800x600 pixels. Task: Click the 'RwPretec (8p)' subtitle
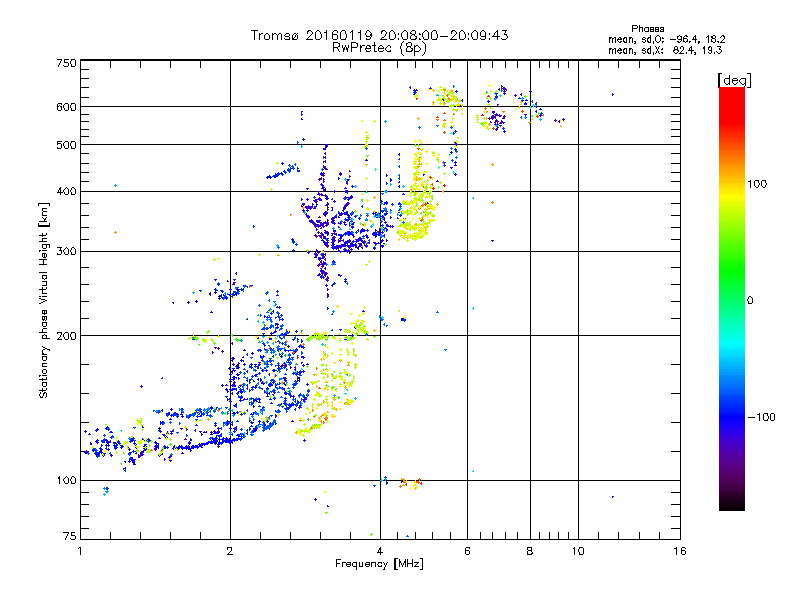tap(379, 48)
